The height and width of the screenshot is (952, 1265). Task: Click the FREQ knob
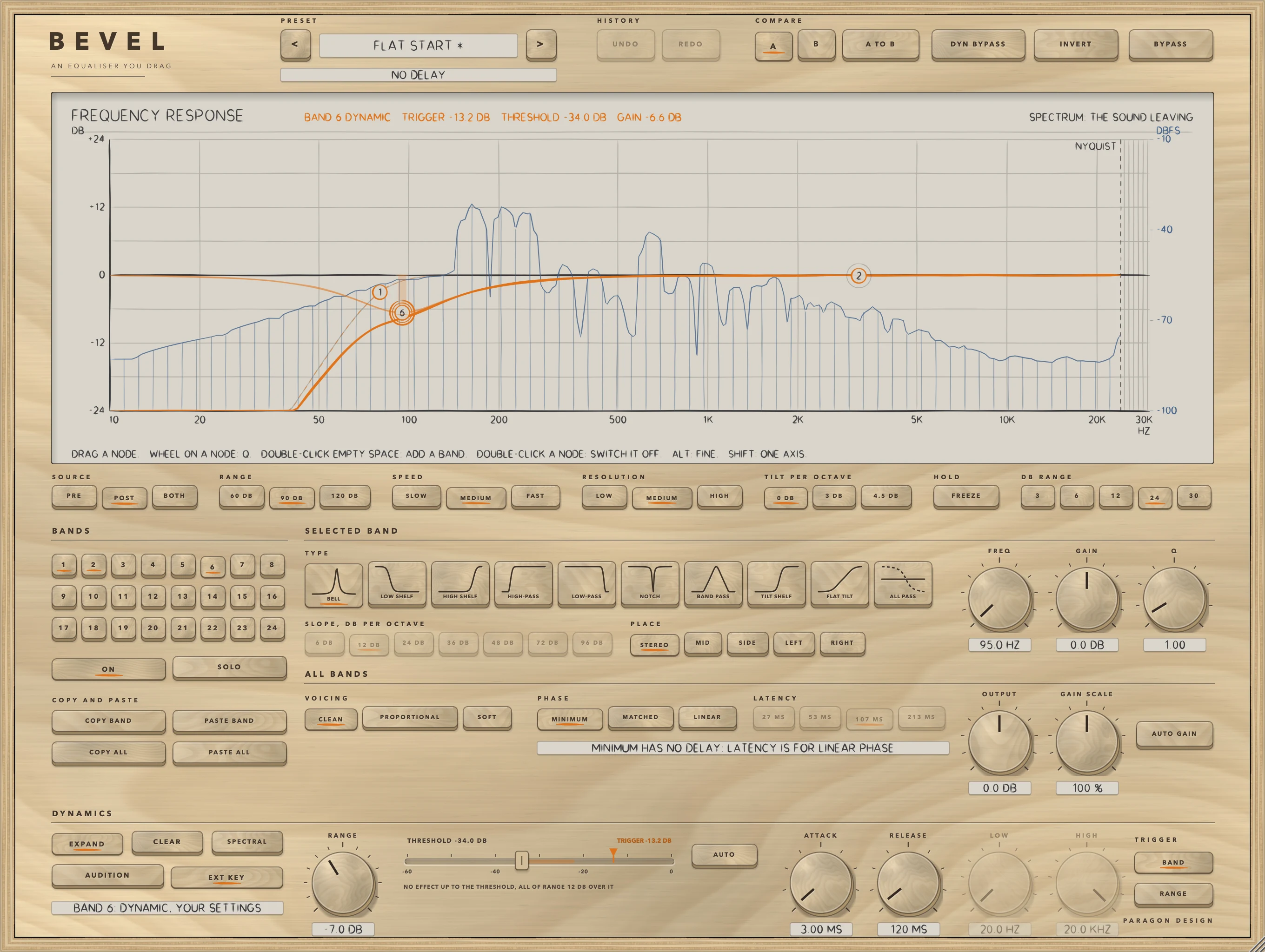(x=999, y=600)
